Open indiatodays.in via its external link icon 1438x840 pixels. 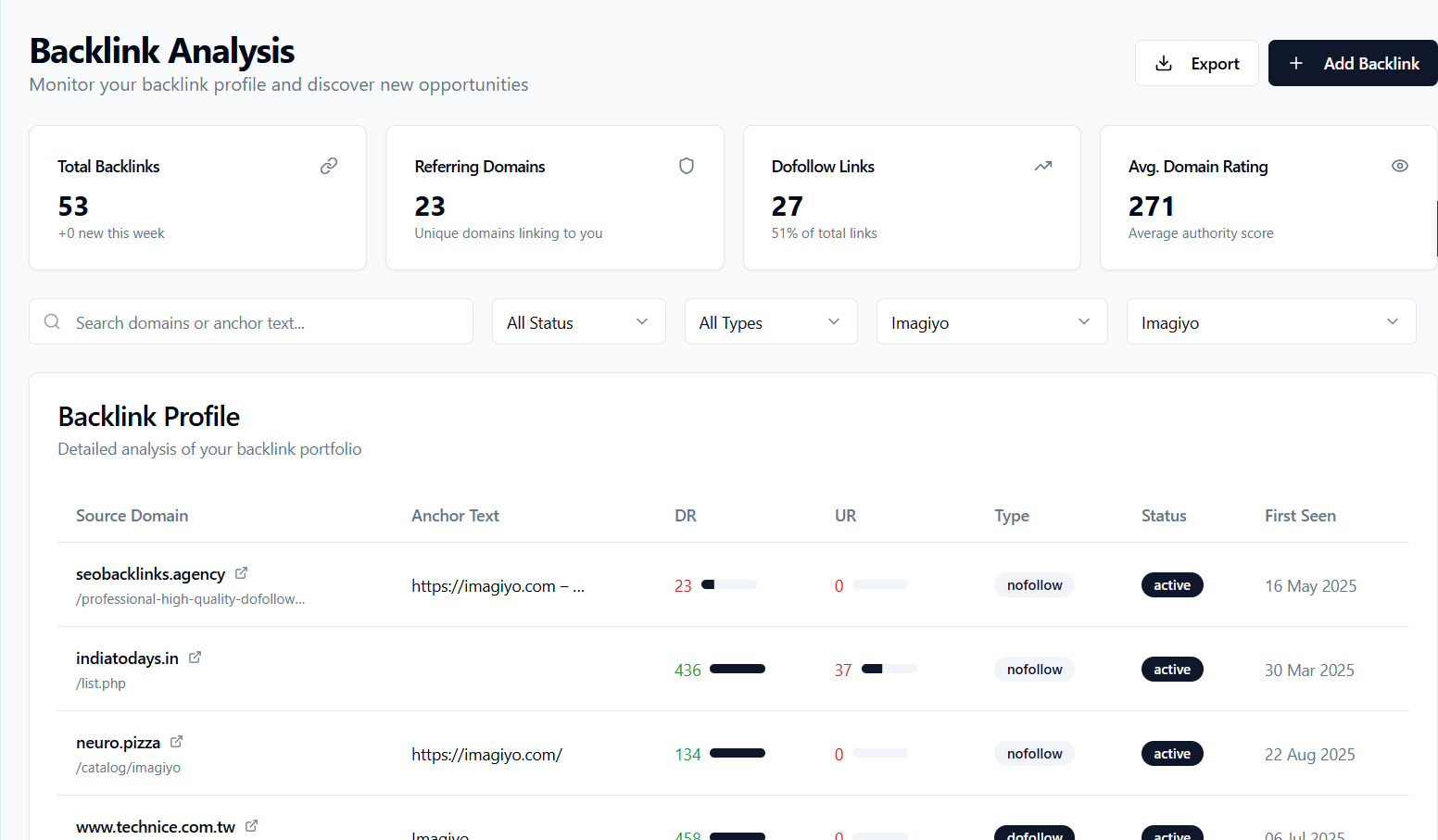pyautogui.click(x=196, y=657)
